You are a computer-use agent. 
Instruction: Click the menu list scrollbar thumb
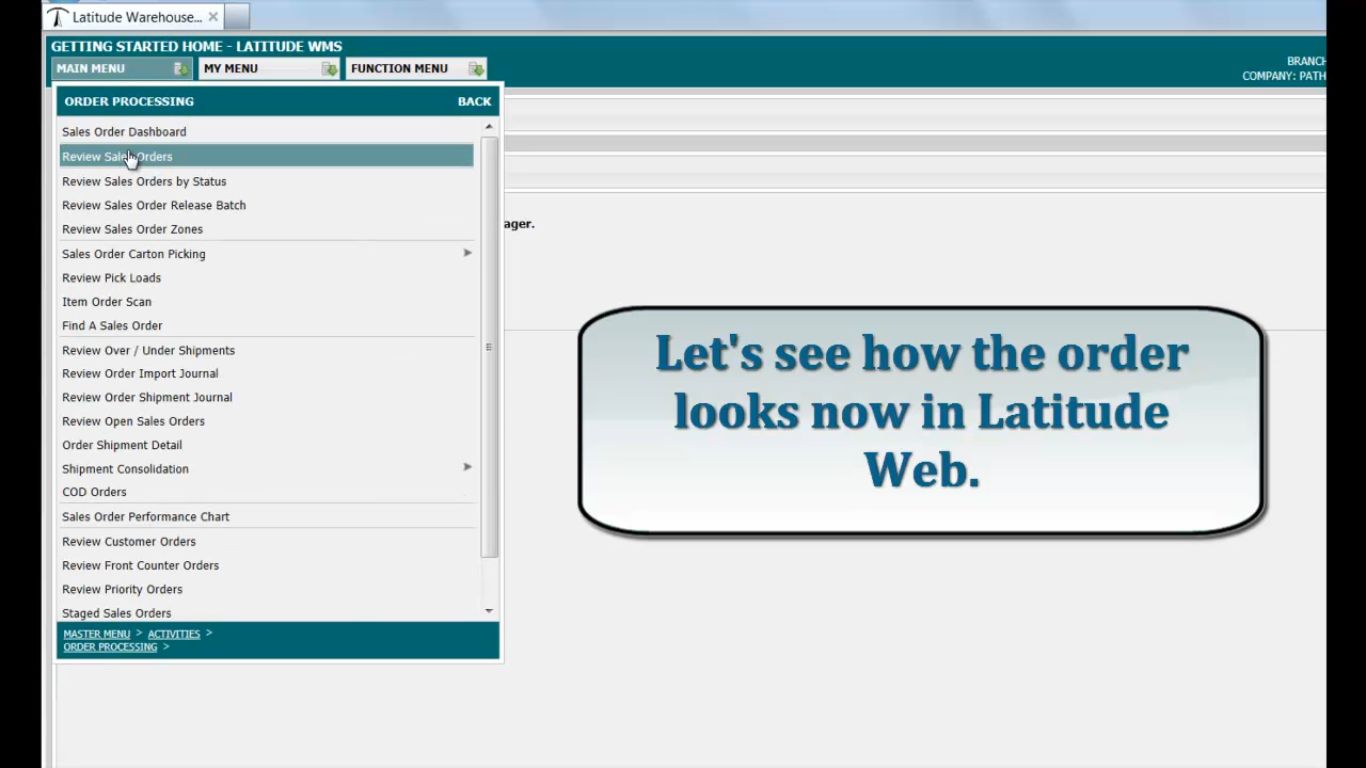489,347
